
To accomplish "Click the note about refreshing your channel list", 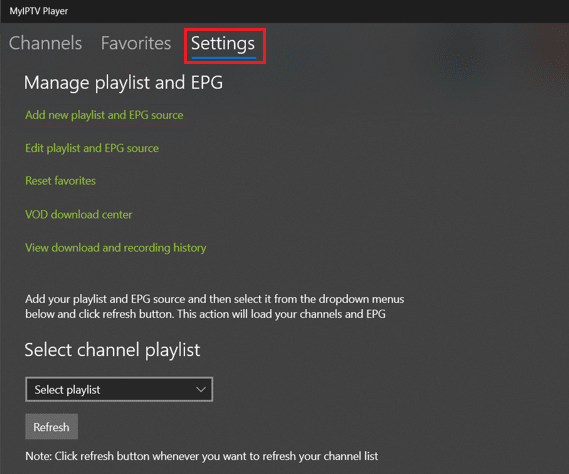I will pos(201,456).
